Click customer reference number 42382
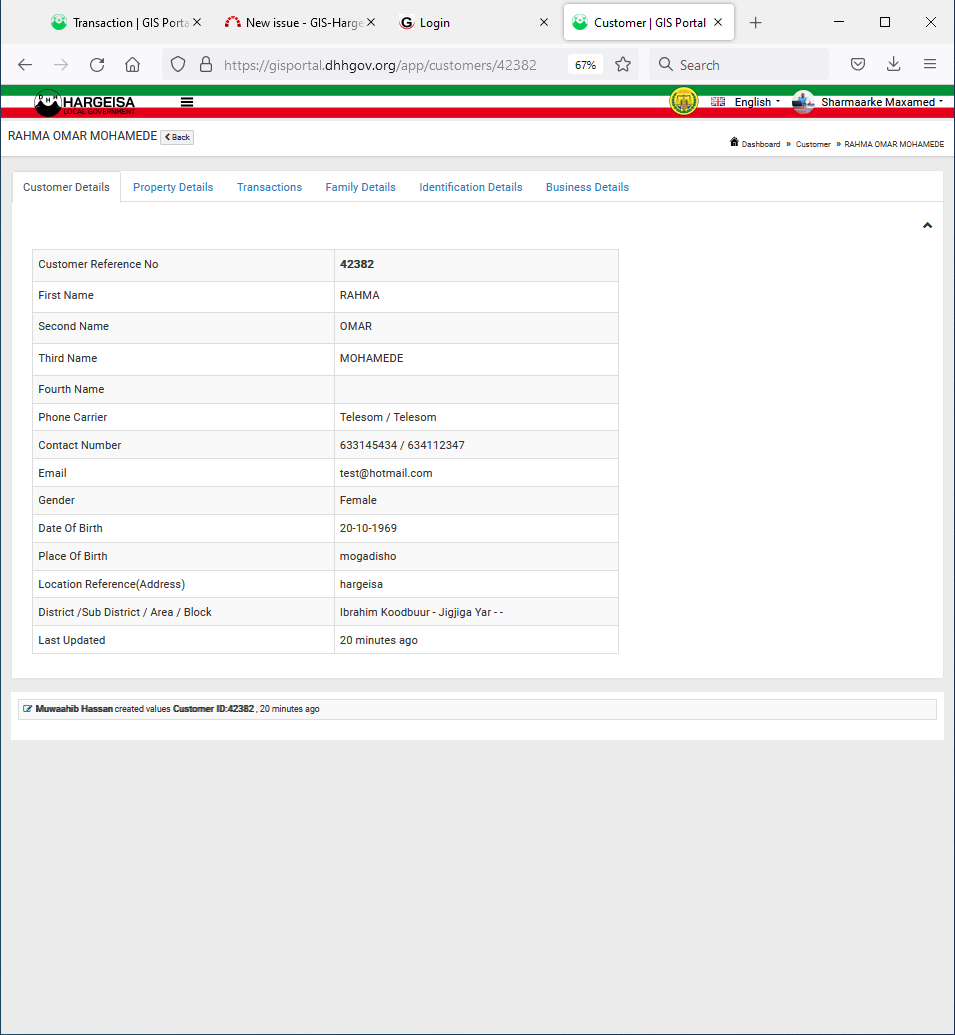Viewport: 955px width, 1035px height. point(357,264)
